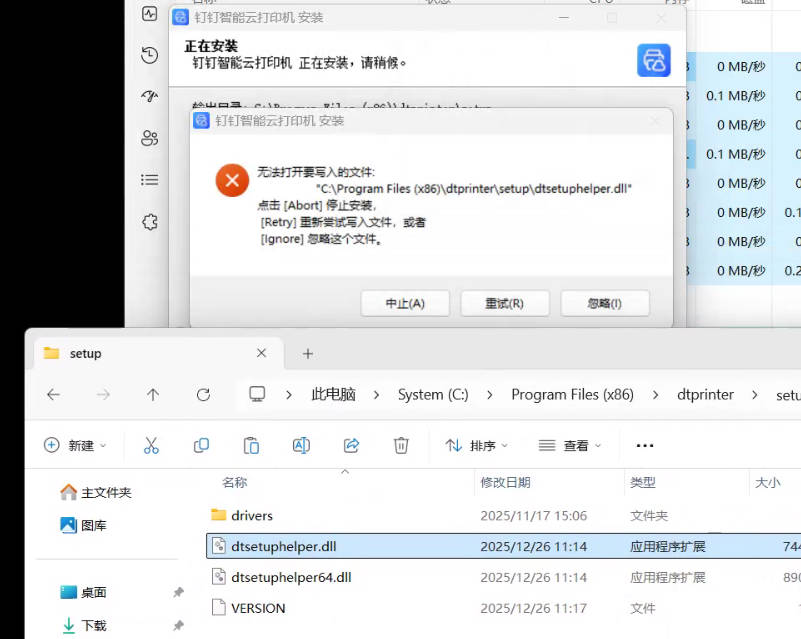This screenshot has height=639, width=801.
Task: Click the Delete trash icon
Action: pos(401,445)
